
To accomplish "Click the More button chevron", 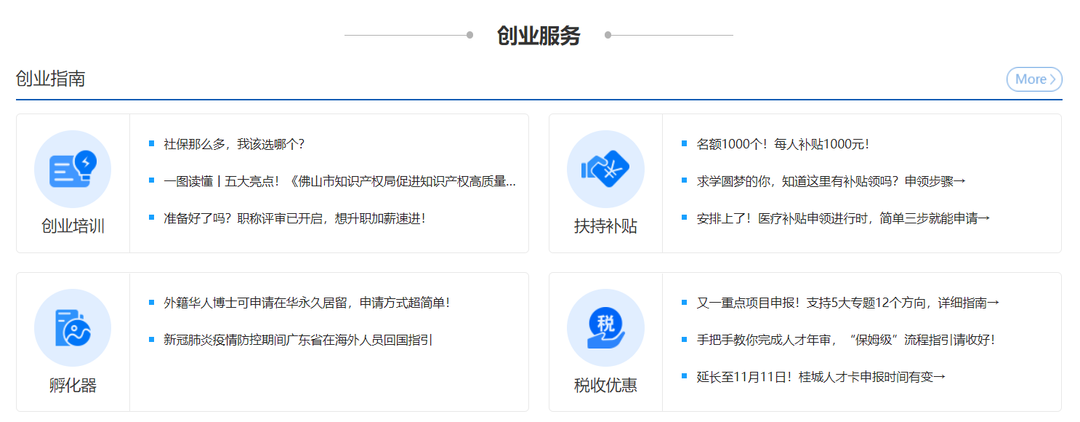I will [x=1052, y=79].
